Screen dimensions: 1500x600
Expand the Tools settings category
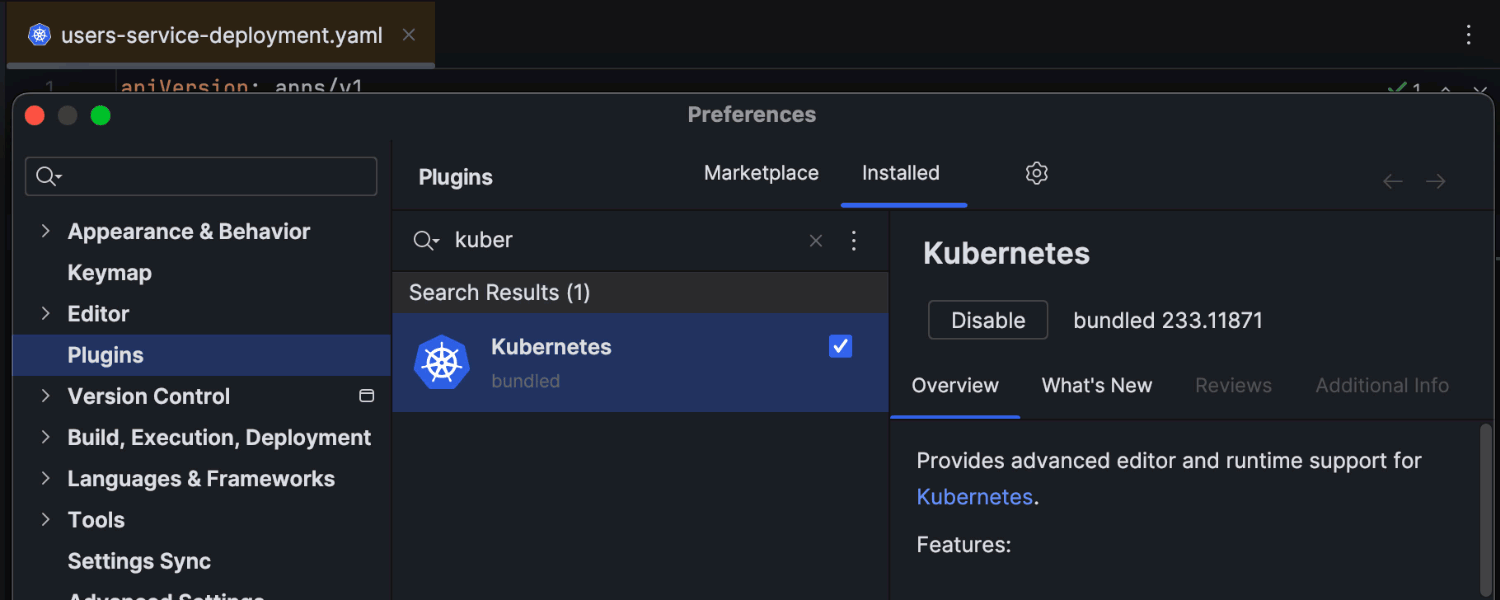click(x=46, y=519)
